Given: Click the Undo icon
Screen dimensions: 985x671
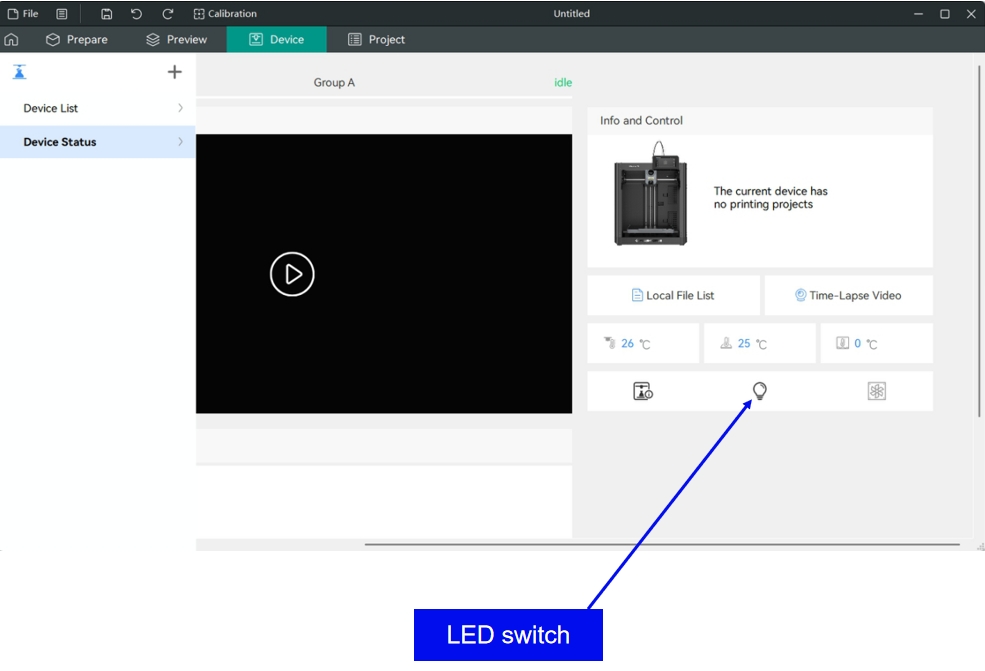Looking at the screenshot, I should click(x=137, y=13).
